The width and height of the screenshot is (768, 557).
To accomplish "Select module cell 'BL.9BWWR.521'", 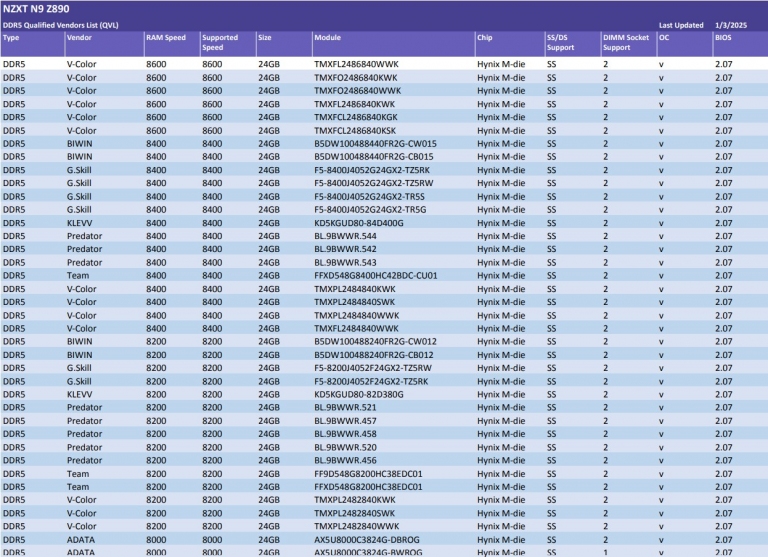I will (346, 408).
